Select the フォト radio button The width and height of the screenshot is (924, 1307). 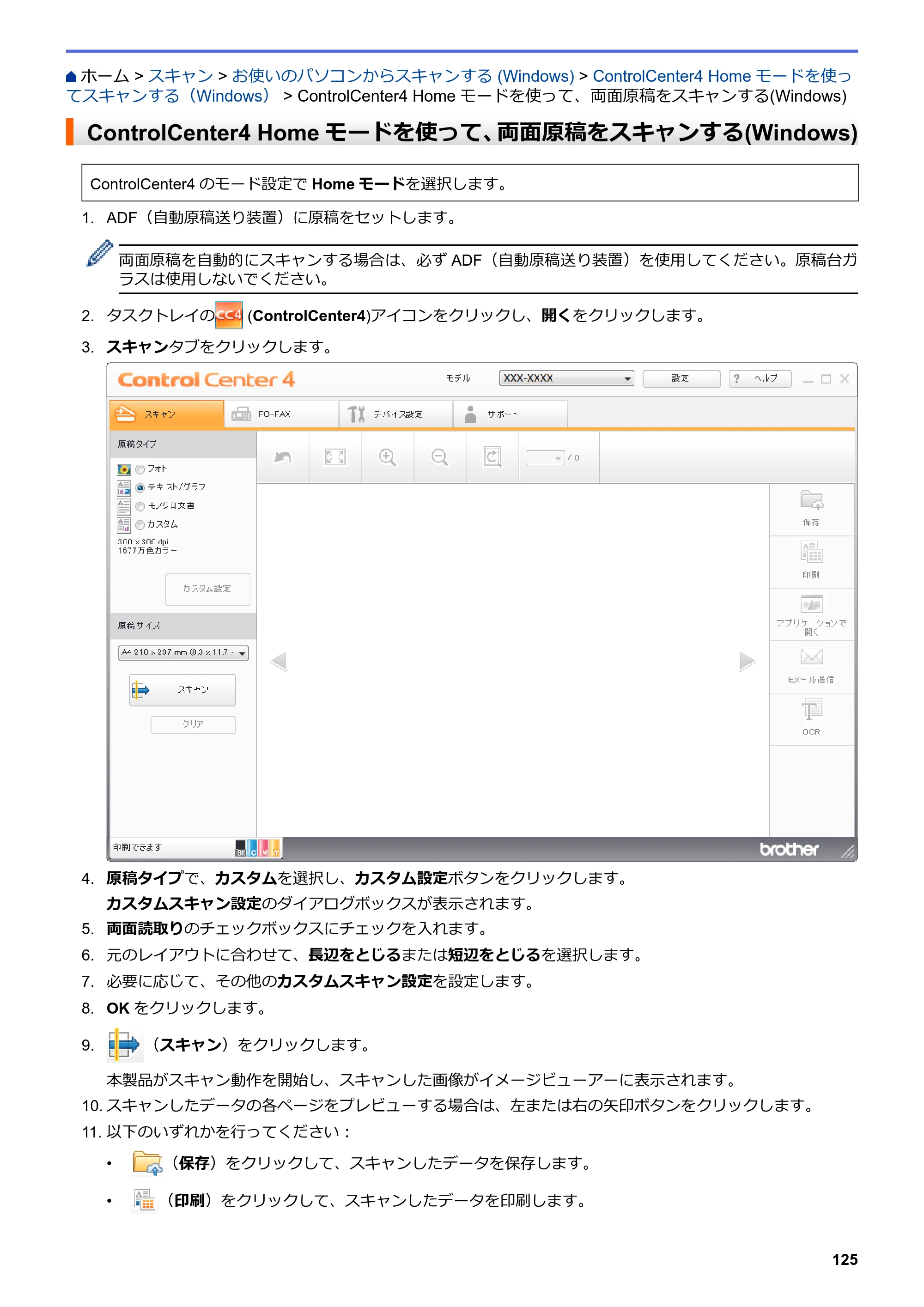[140, 470]
